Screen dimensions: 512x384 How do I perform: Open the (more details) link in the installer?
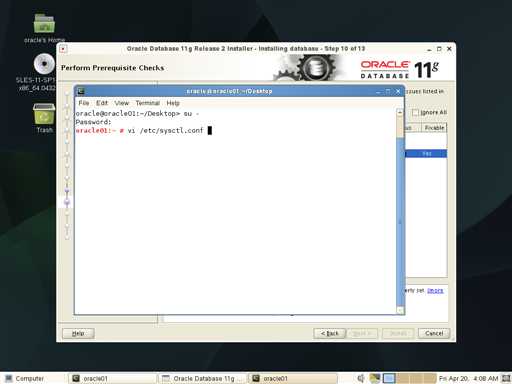coord(435,291)
